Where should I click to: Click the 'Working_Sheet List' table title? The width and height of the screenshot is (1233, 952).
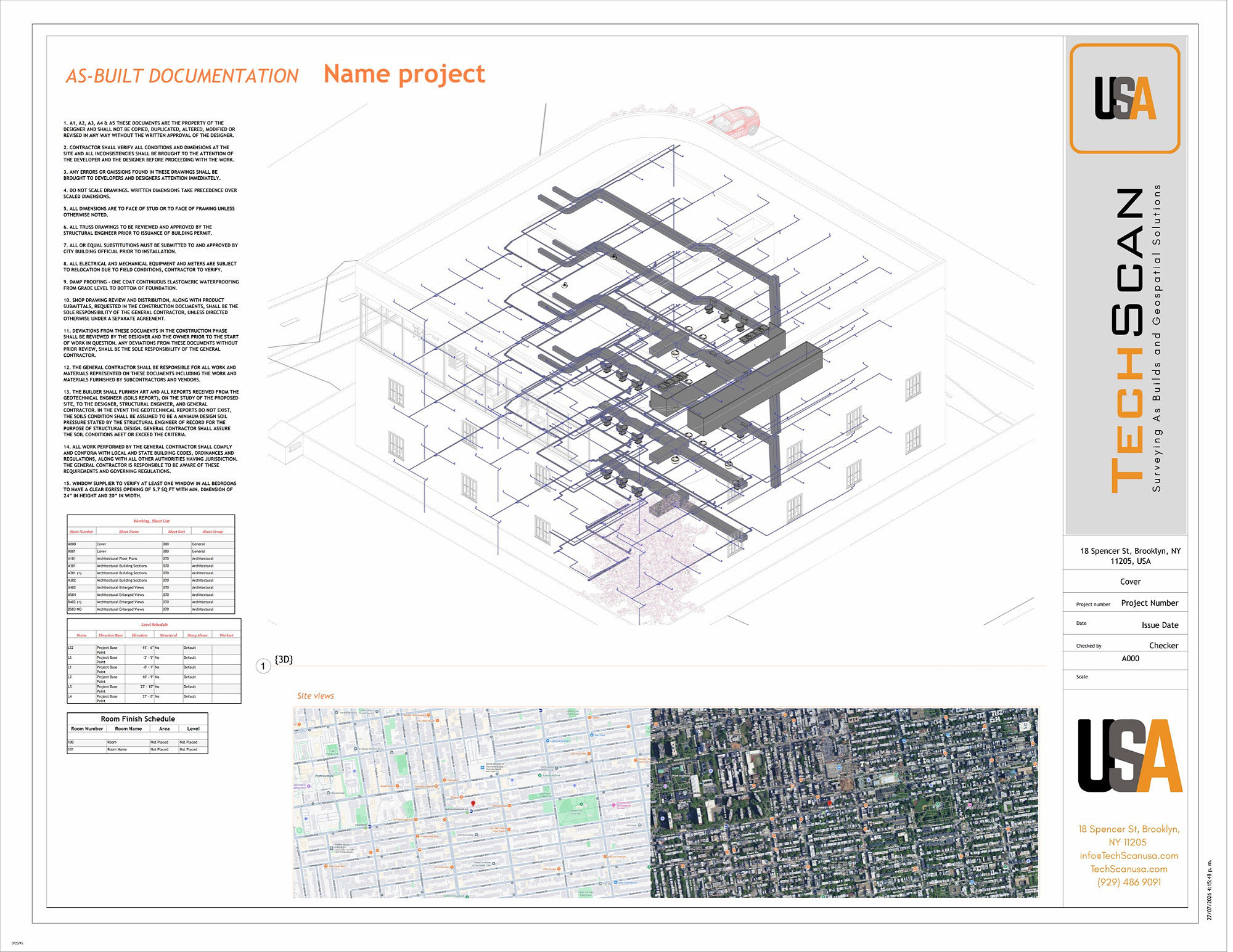tap(151, 521)
